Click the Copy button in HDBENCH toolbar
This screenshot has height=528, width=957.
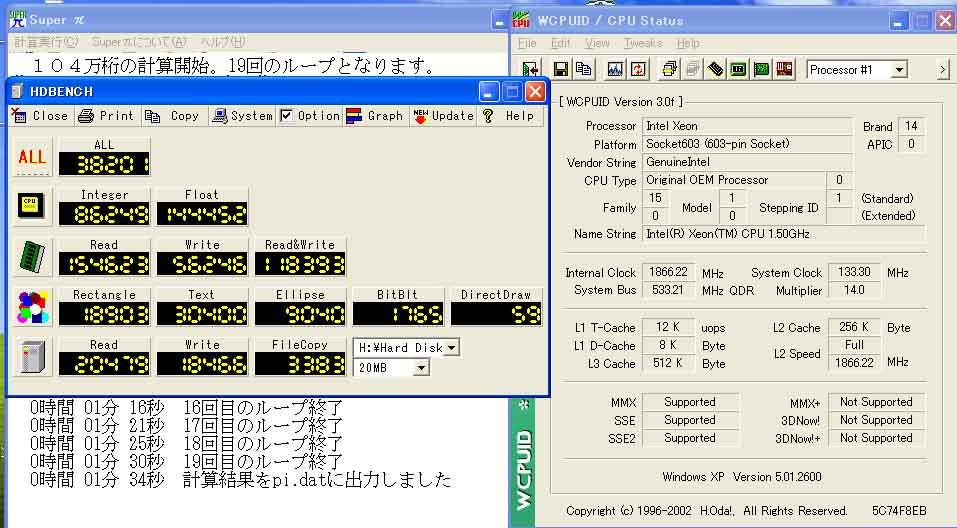(x=172, y=115)
